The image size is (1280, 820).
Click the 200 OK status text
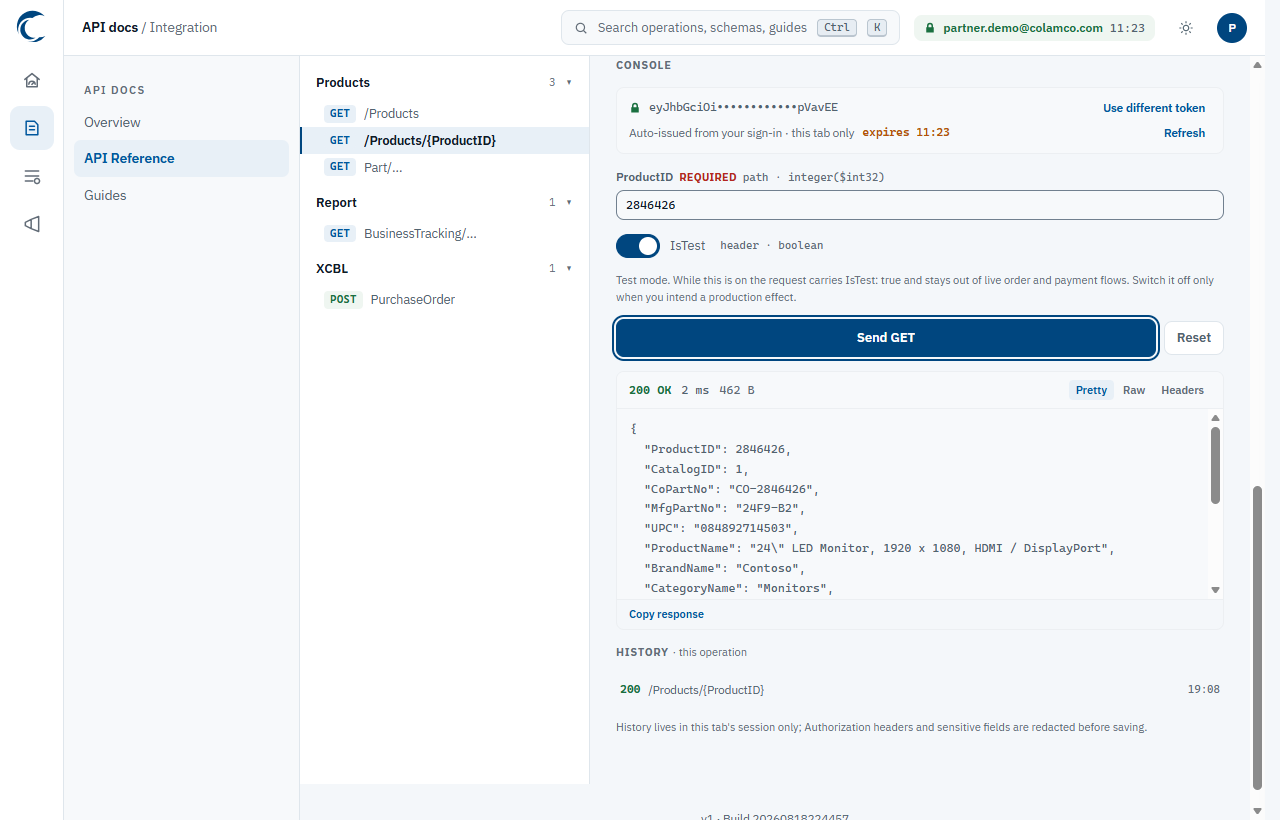click(650, 390)
